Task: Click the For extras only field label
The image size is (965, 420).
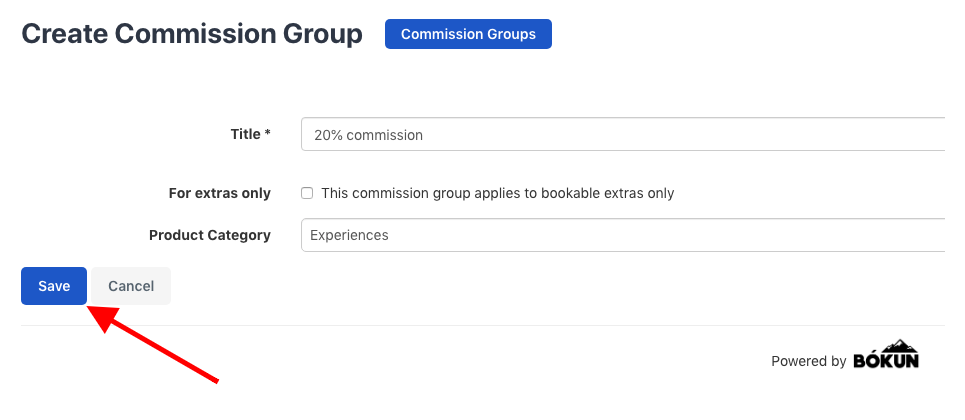Action: click(x=220, y=193)
